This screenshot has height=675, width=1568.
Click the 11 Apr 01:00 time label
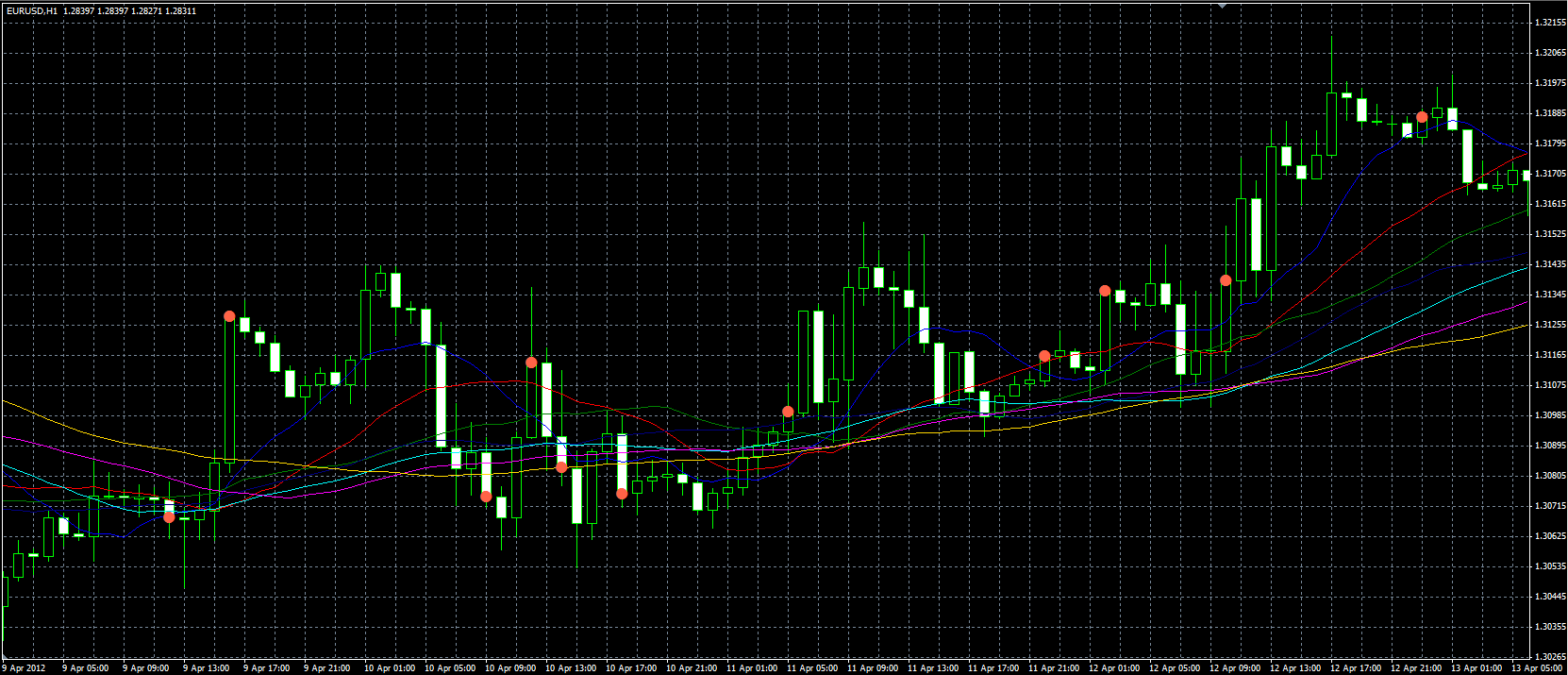pyautogui.click(x=752, y=668)
